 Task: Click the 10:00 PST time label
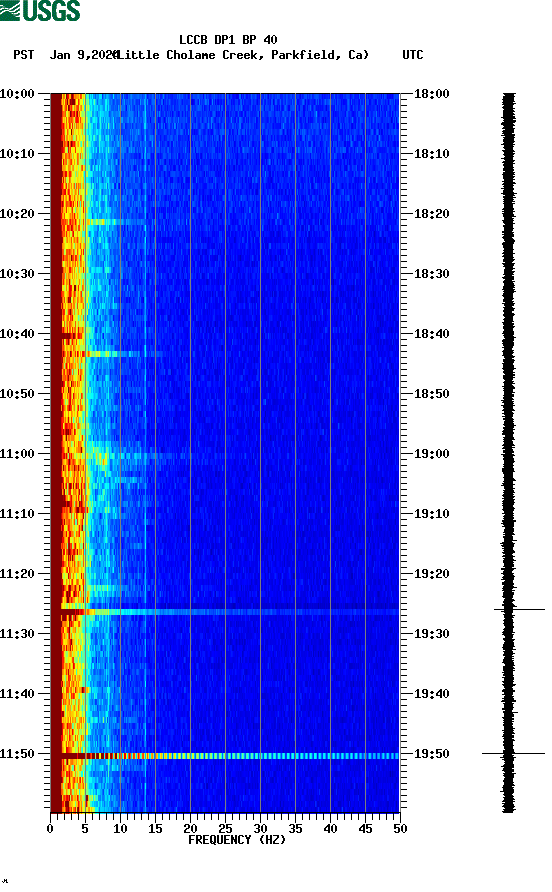point(17,94)
